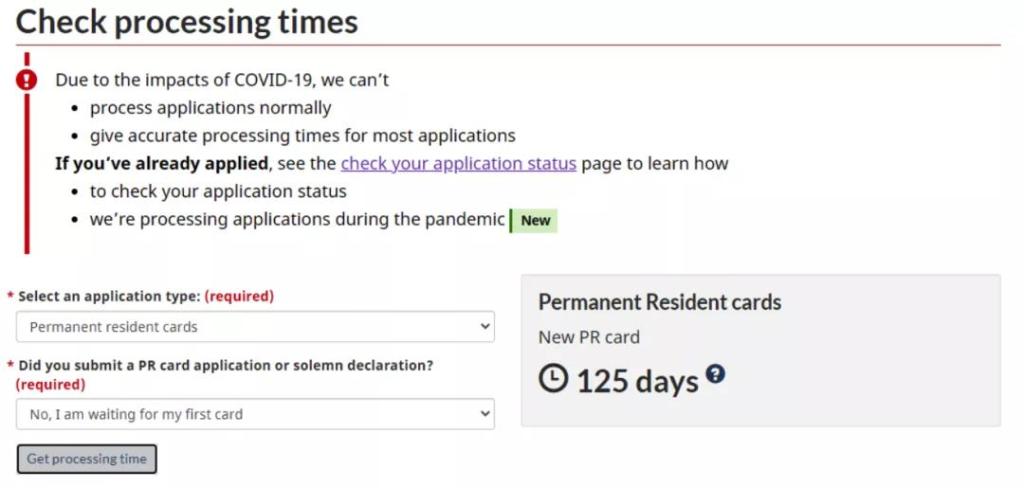Click the 'processing applications during the pandemic' bullet
This screenshot has width=1024, height=488.
coord(297,219)
